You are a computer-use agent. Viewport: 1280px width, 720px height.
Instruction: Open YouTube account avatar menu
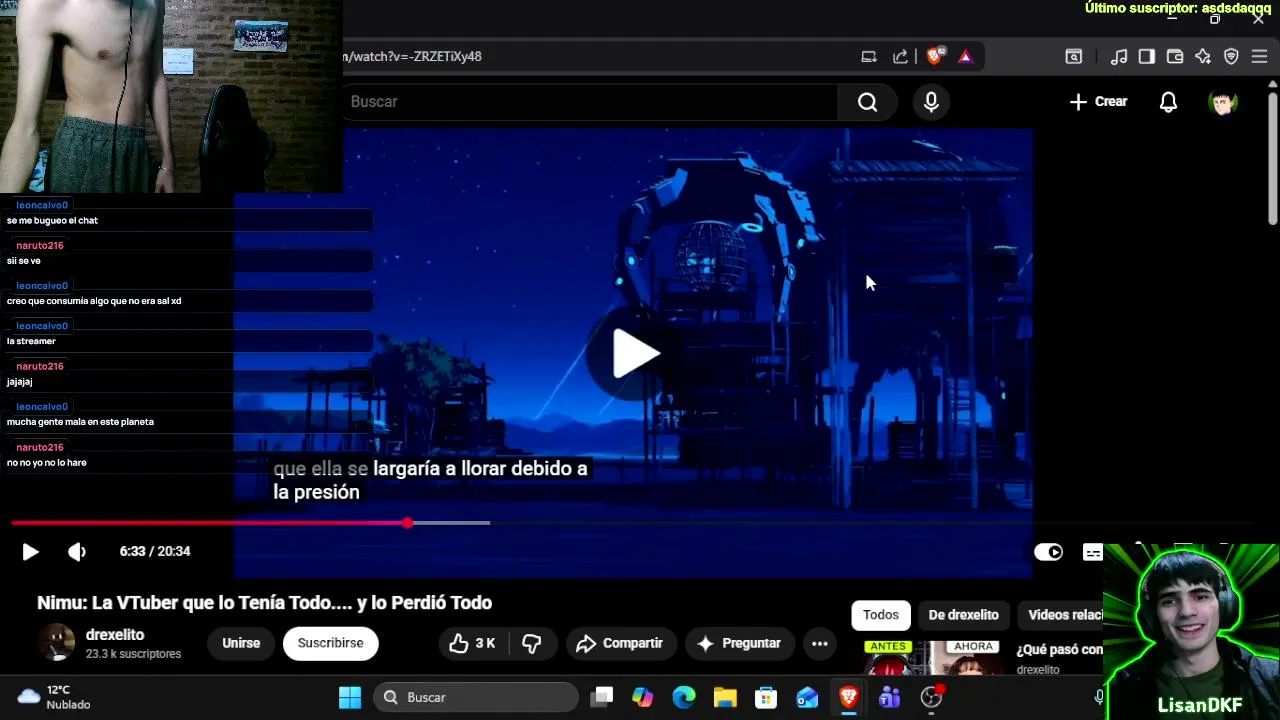coord(1222,102)
